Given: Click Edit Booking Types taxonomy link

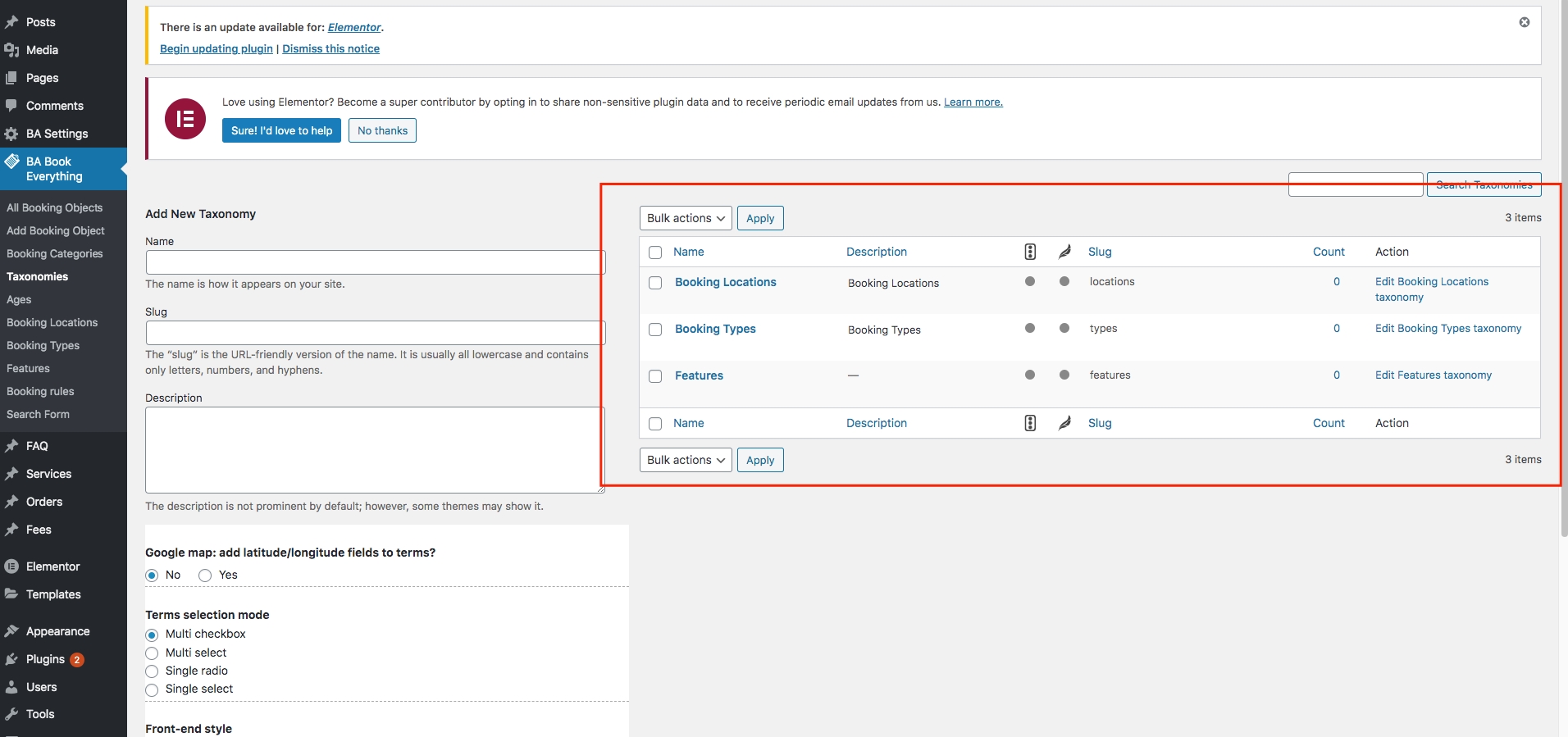Looking at the screenshot, I should point(1447,329).
